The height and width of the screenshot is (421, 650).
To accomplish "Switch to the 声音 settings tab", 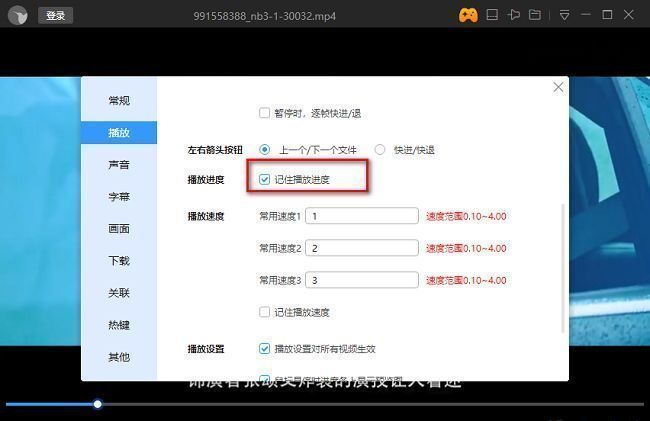I will click(x=119, y=165).
